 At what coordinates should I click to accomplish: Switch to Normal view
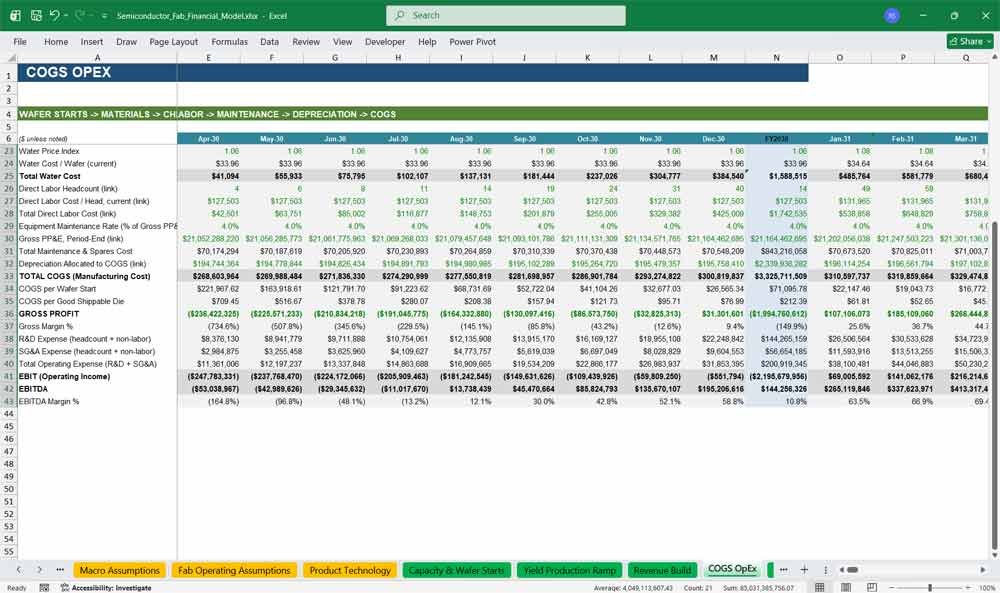820,587
